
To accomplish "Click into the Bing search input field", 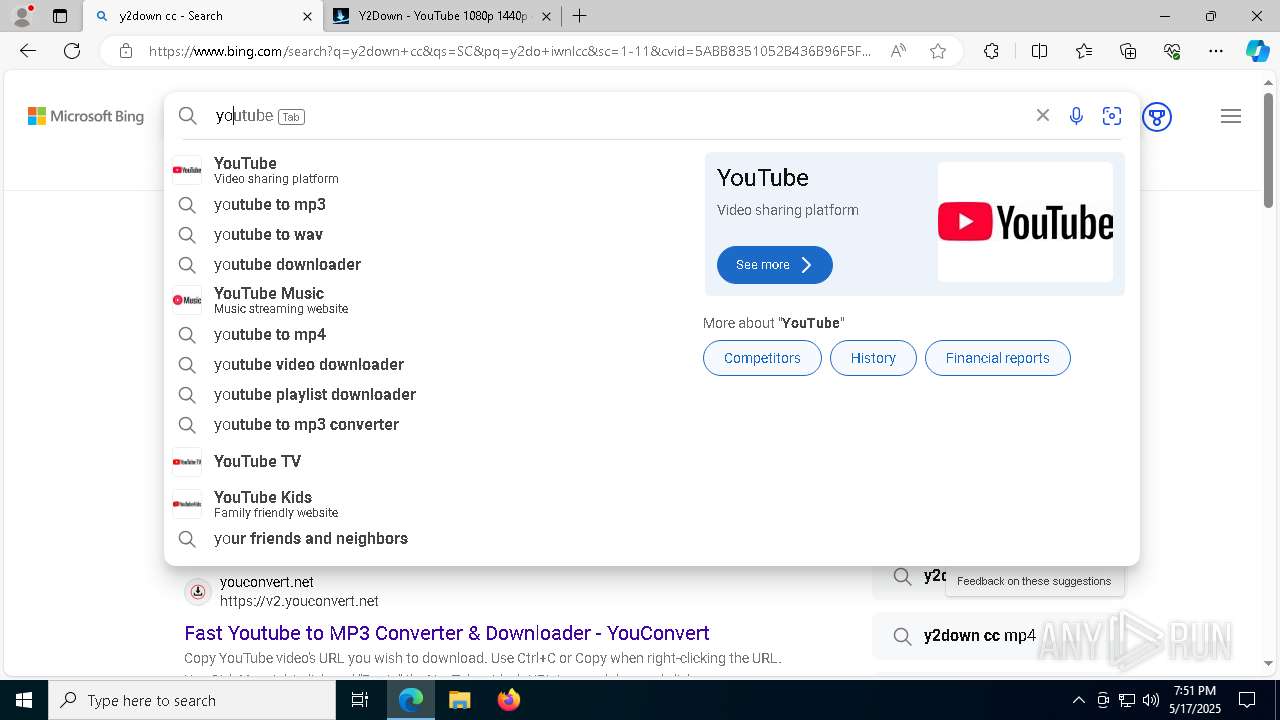I will (x=620, y=116).
